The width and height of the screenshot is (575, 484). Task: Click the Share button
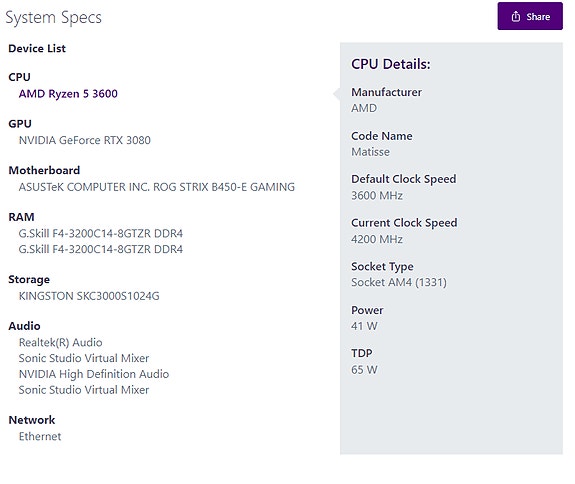pos(530,16)
